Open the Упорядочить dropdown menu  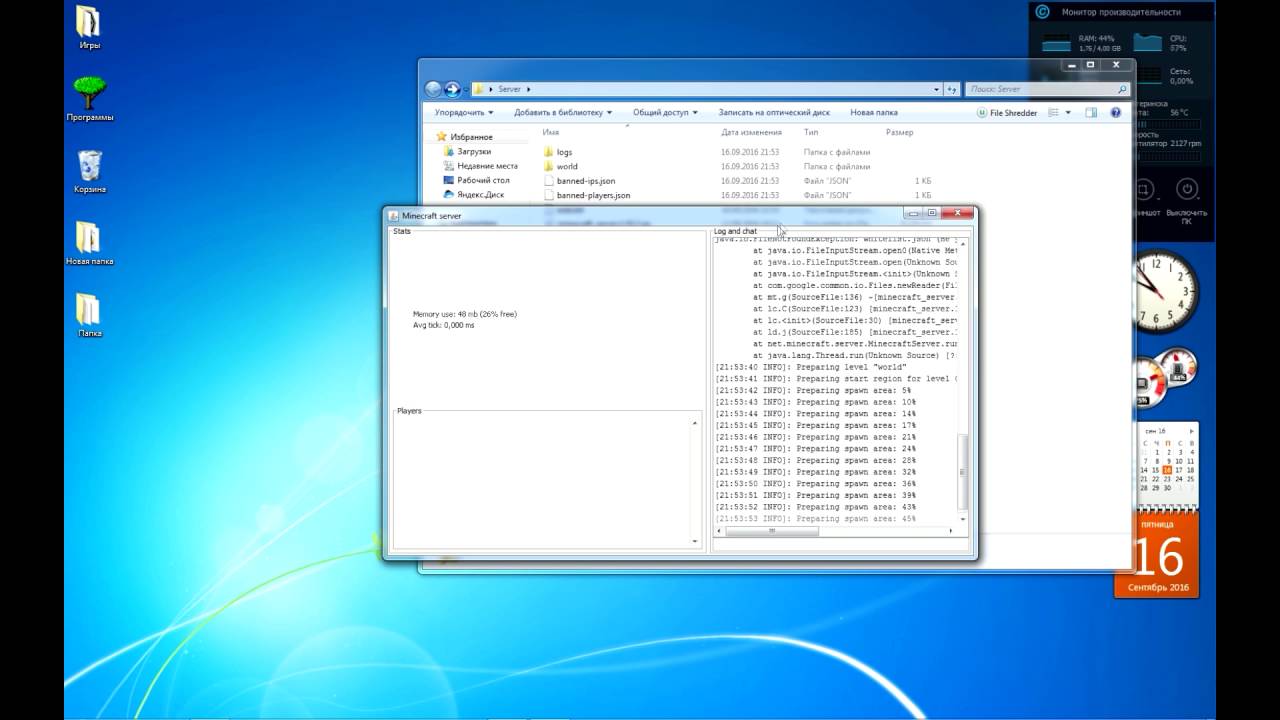pos(464,113)
